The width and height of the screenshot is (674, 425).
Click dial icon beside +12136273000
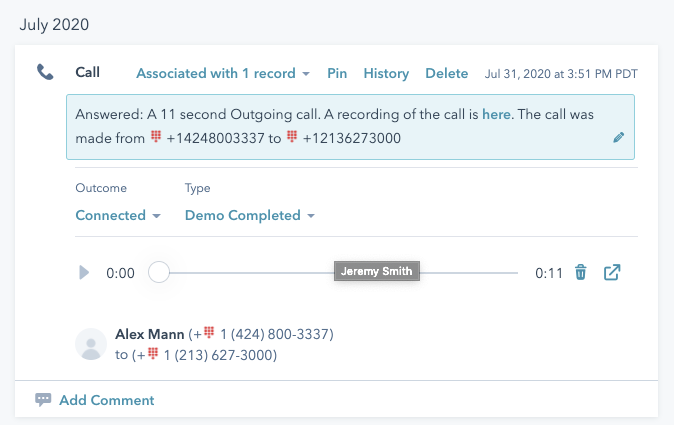(x=292, y=137)
